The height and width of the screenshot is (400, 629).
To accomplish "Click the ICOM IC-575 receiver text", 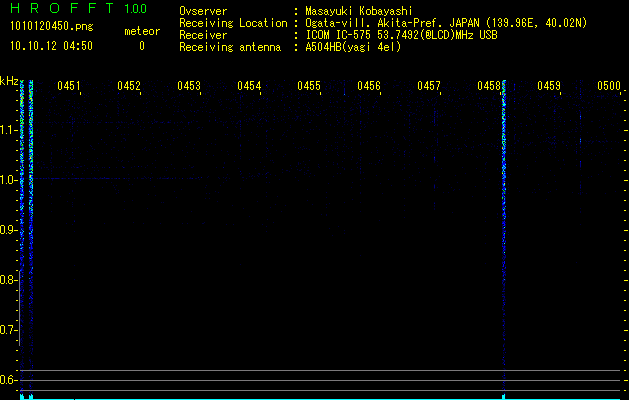I will (x=401, y=35).
